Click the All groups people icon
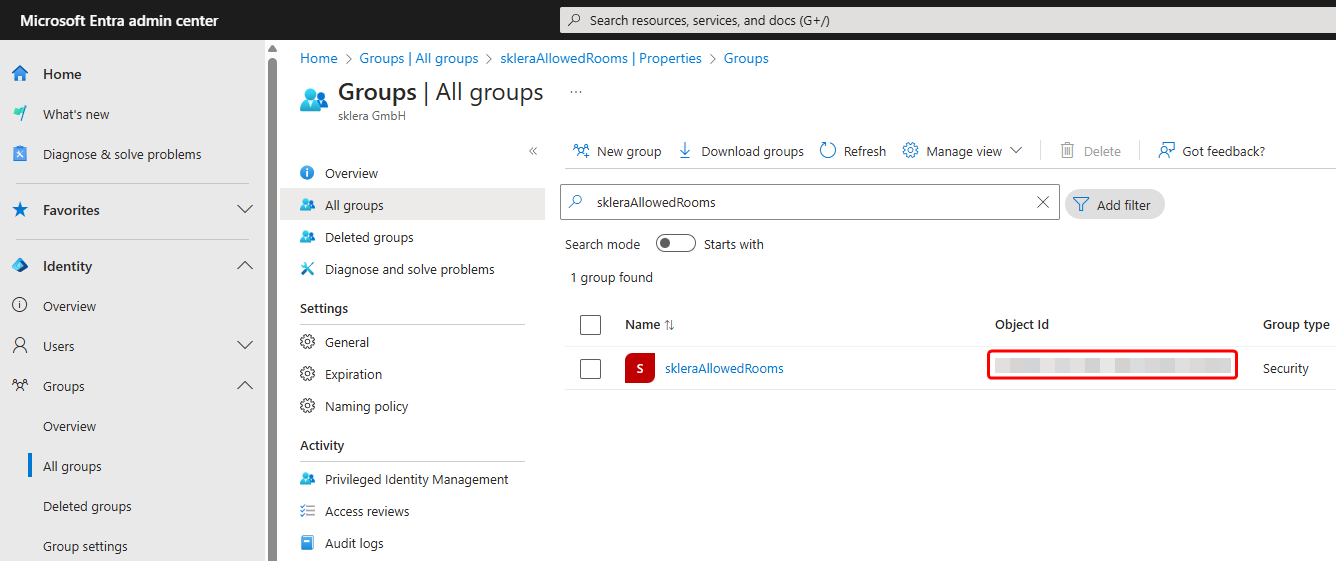 [x=308, y=205]
